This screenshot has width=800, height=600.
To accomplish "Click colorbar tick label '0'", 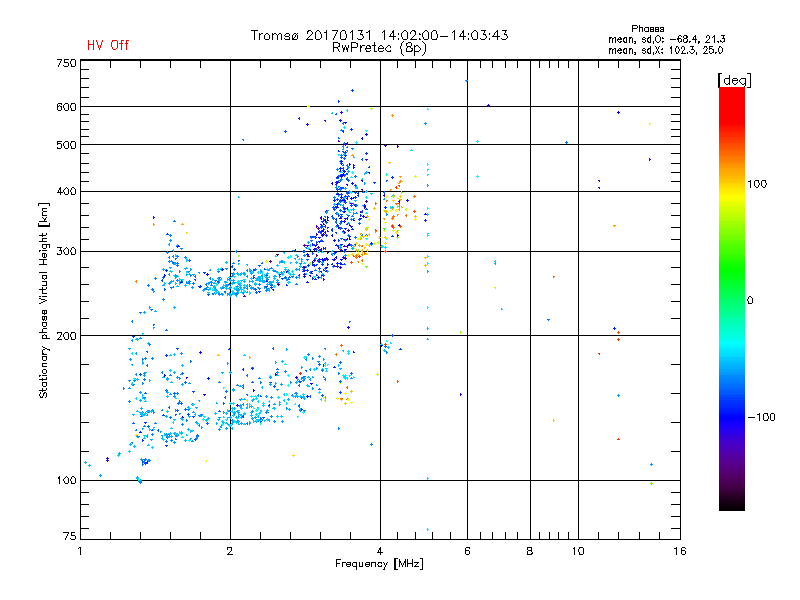I will point(750,301).
